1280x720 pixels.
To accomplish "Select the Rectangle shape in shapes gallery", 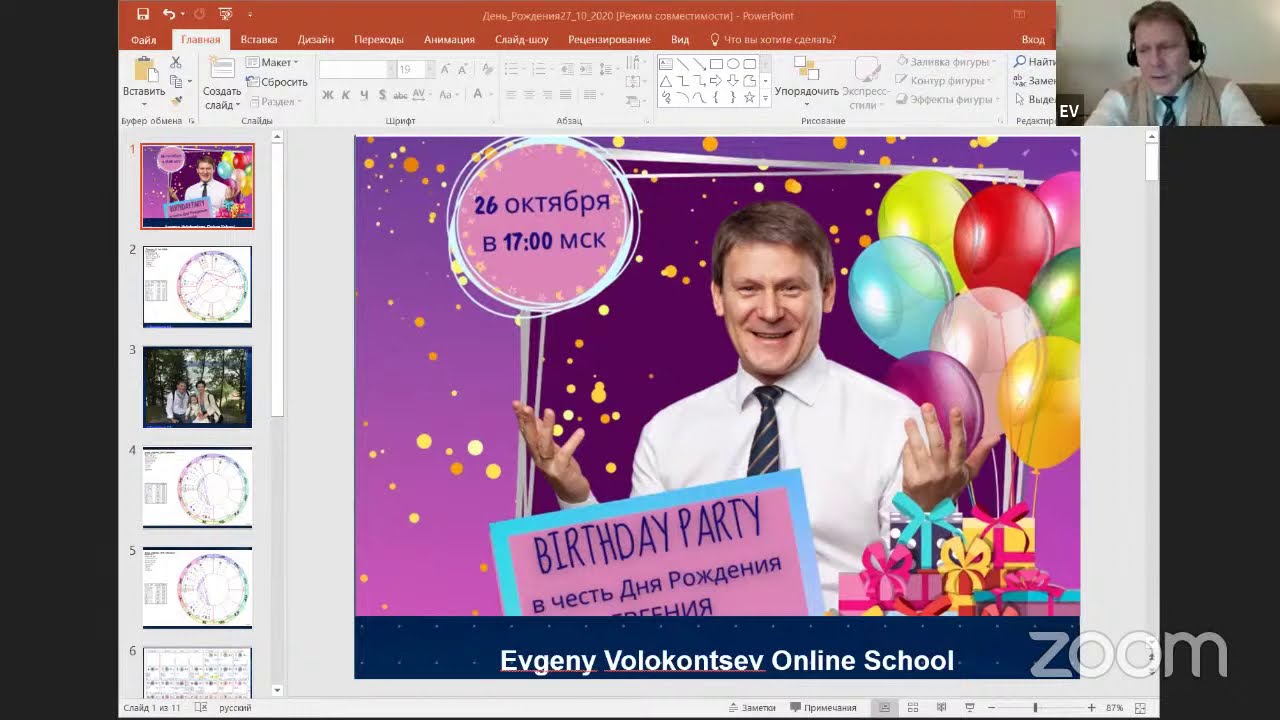I will click(x=716, y=64).
